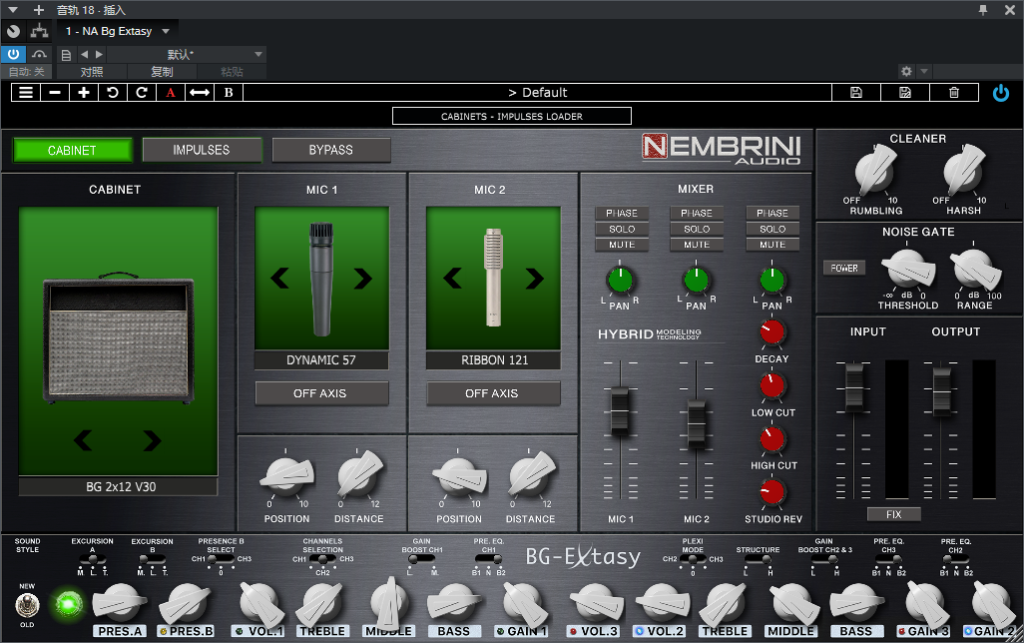Click the OUTPUT level fader
The image size is (1024, 643).
coord(942,392)
